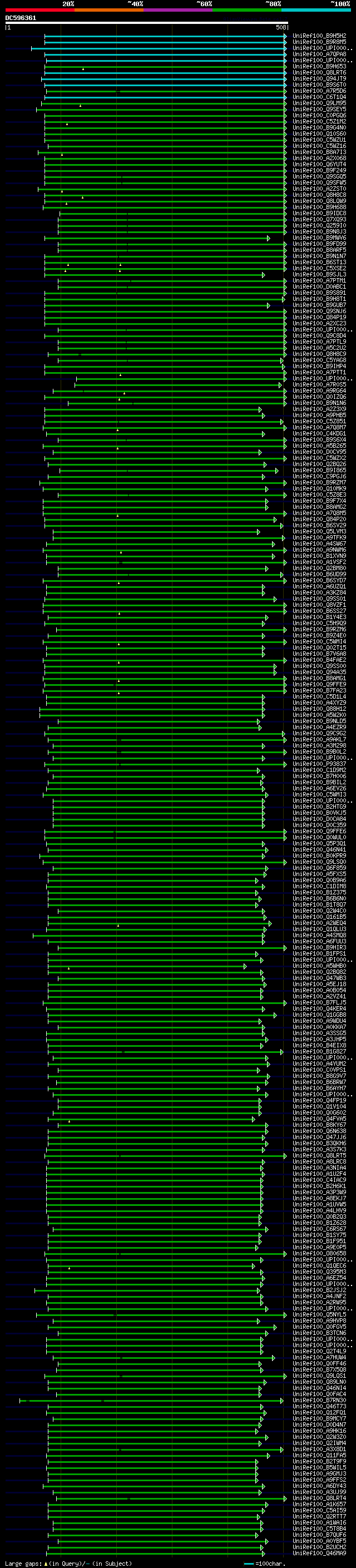
Task: Select the label UniRef100_A7R5D6
Action: (319, 91)
